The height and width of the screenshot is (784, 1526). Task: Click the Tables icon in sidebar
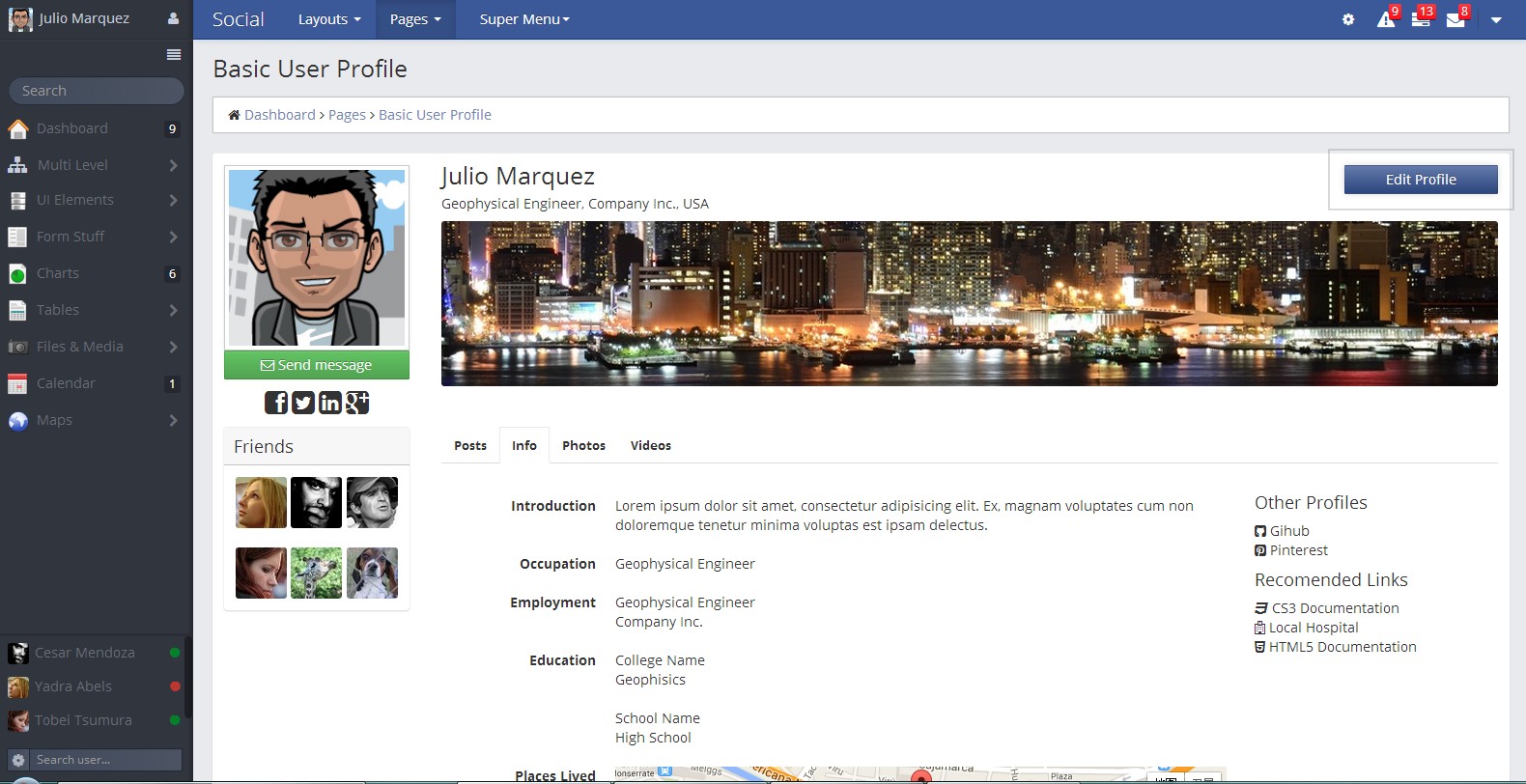click(17, 311)
